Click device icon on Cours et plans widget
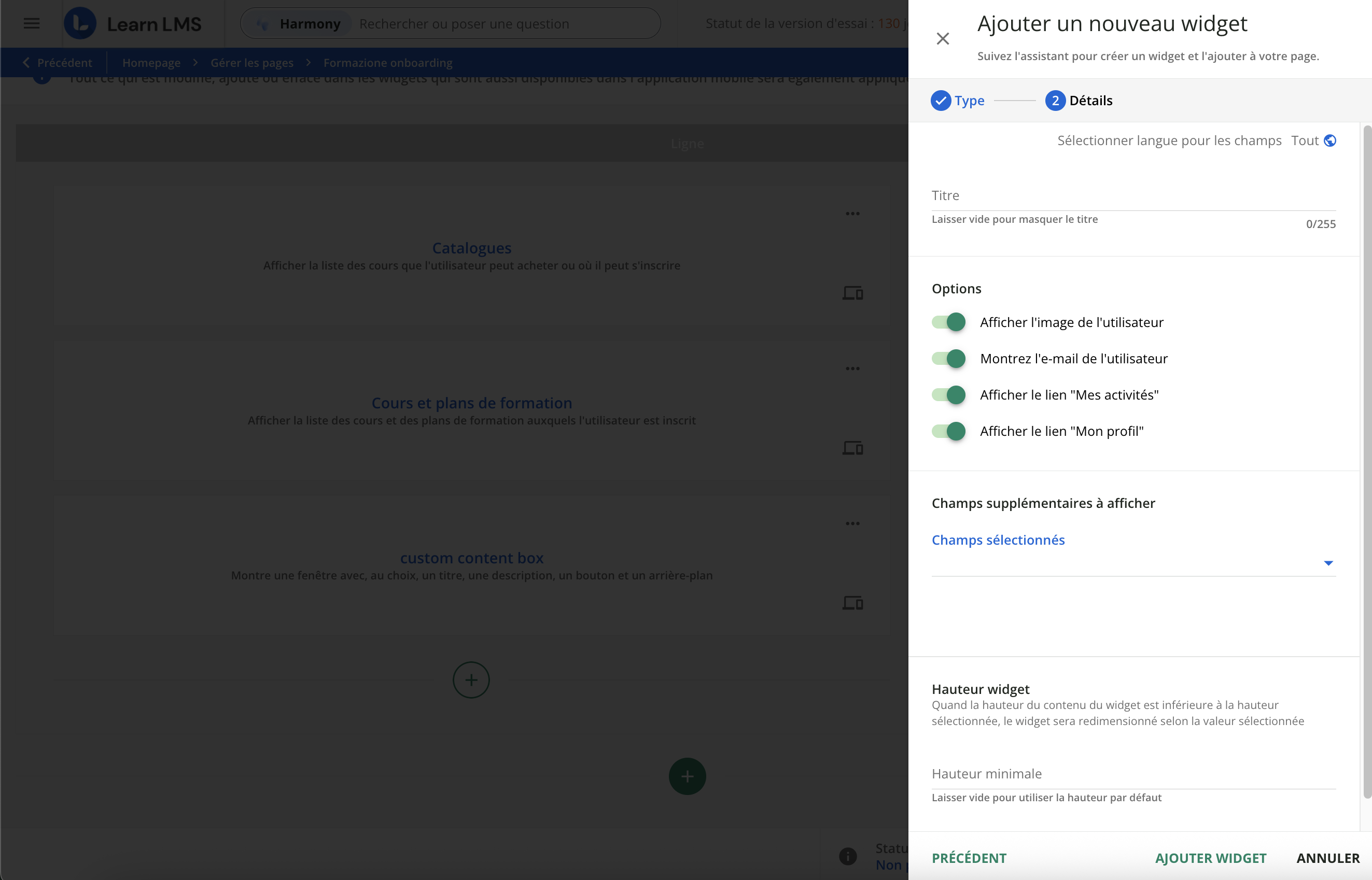Viewport: 1372px width, 880px height. pyautogui.click(x=852, y=448)
